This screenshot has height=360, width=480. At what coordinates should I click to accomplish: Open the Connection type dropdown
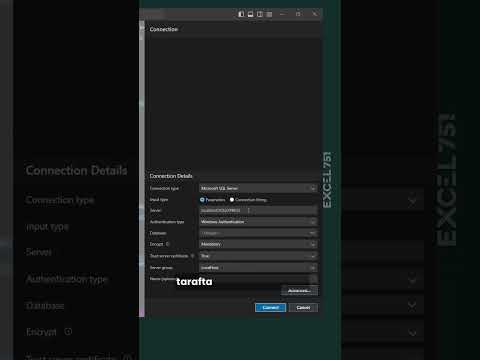tap(258, 188)
